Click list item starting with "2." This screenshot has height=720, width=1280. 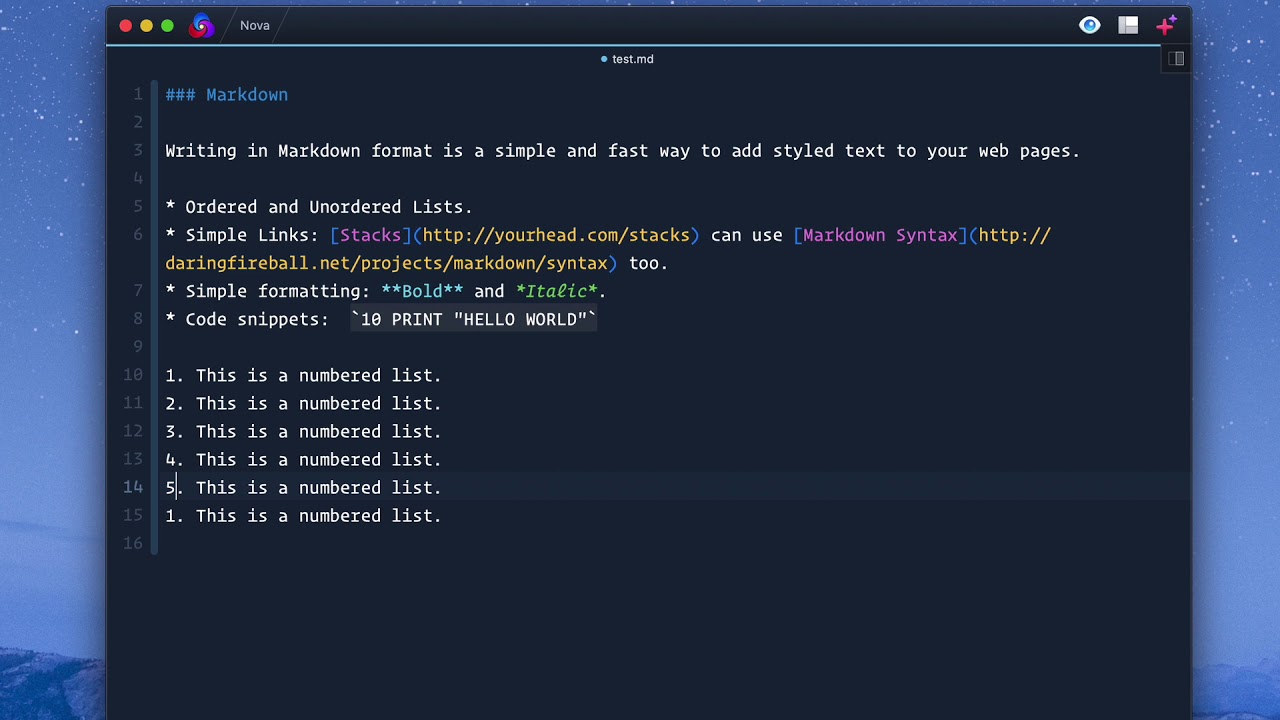pyautogui.click(x=303, y=403)
